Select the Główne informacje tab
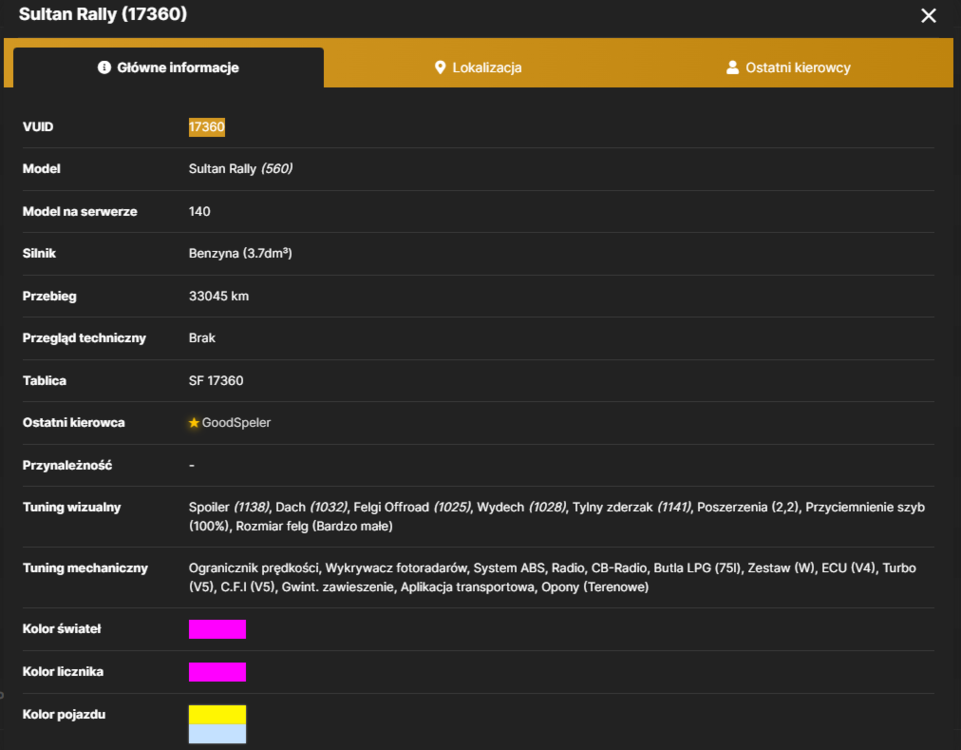961x750 pixels. click(169, 67)
